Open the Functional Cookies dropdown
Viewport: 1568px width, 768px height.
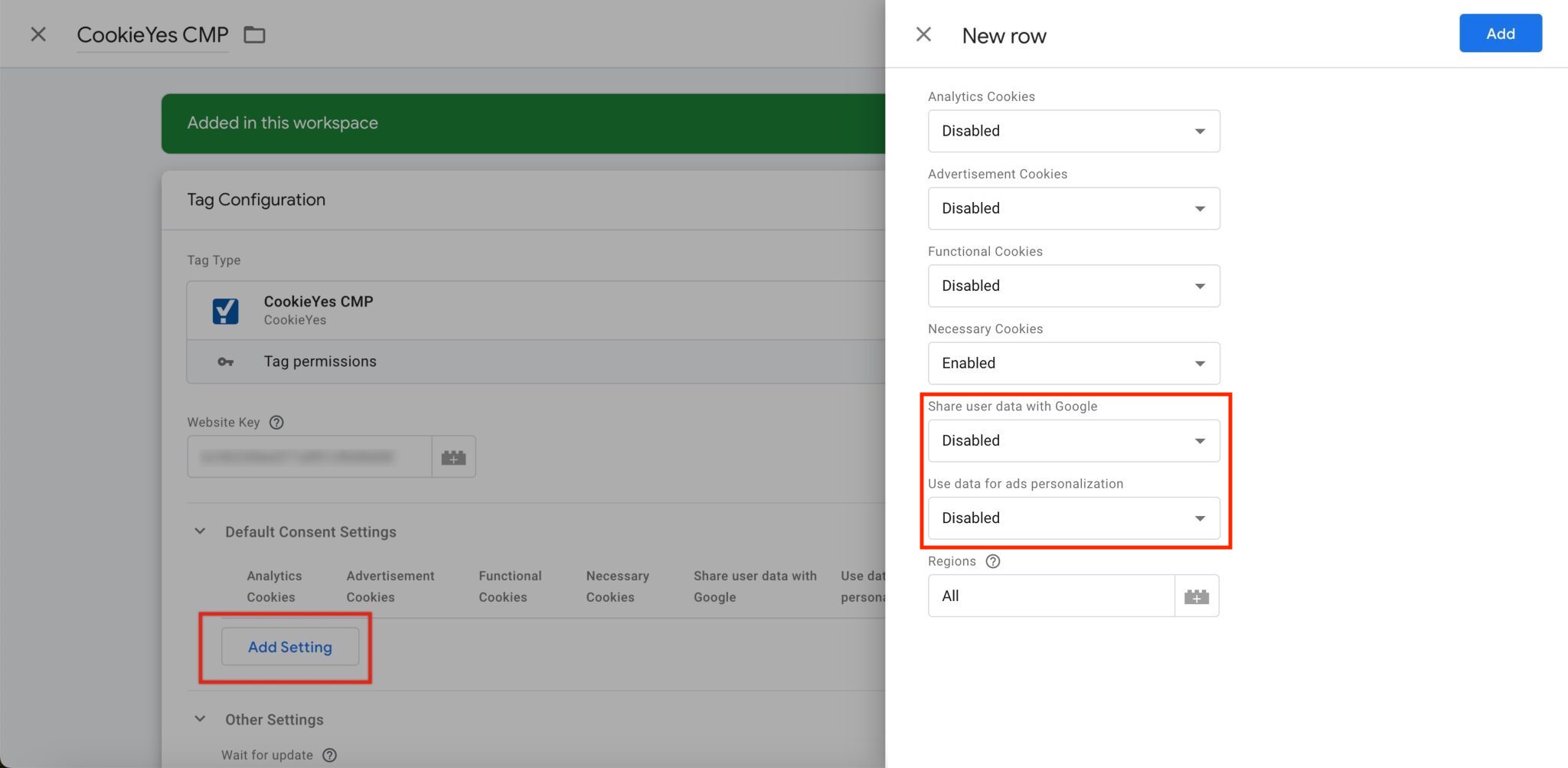[1073, 286]
